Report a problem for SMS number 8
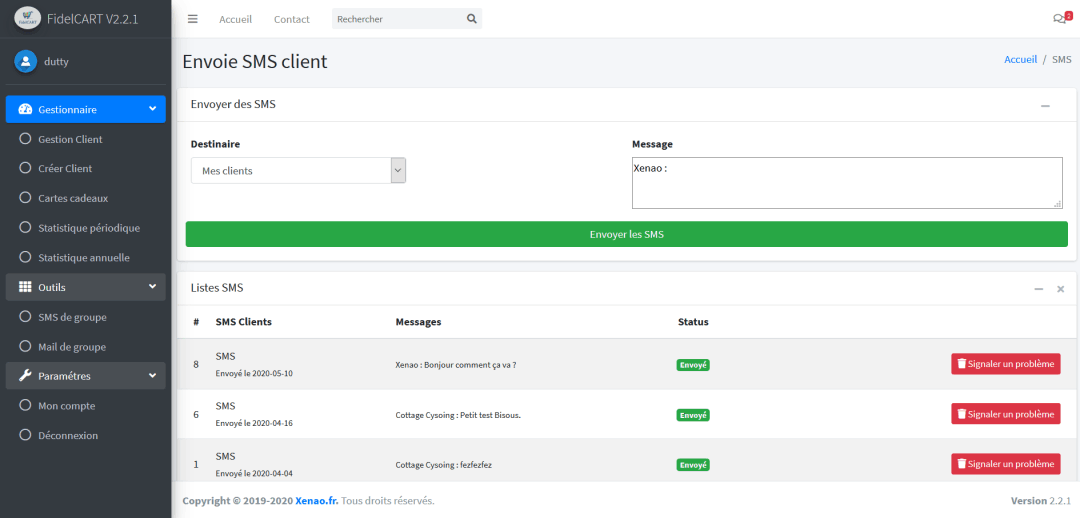The width and height of the screenshot is (1080, 518). tap(1005, 364)
